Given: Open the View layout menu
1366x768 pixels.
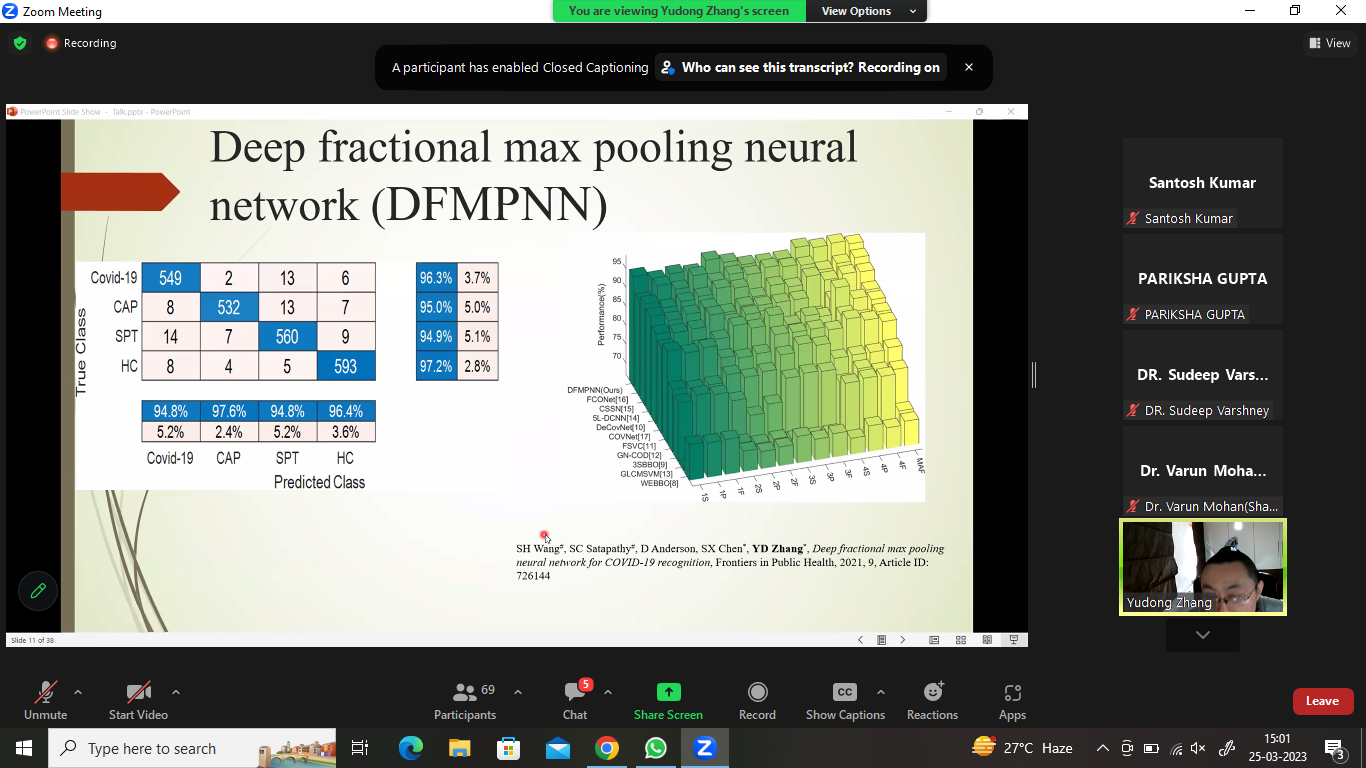Looking at the screenshot, I should point(1330,43).
